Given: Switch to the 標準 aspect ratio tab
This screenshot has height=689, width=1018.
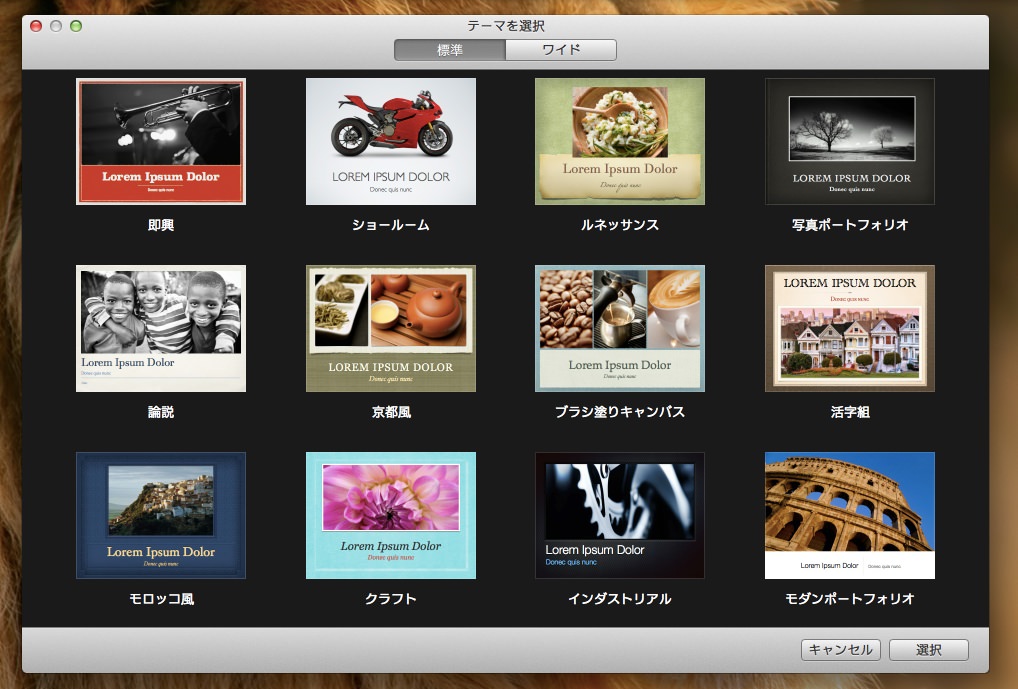Looking at the screenshot, I should [449, 50].
